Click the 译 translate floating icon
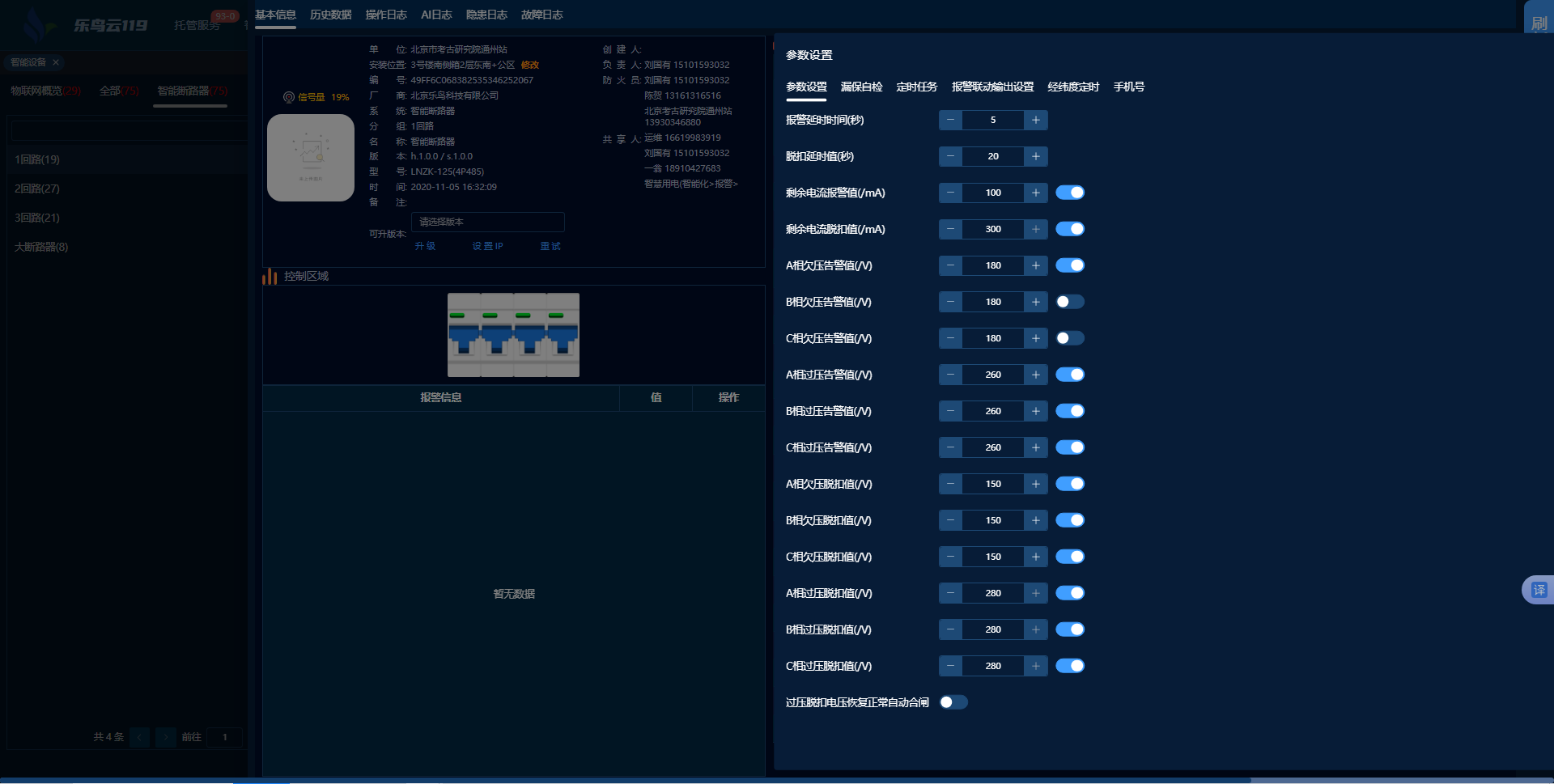The image size is (1554, 784). coord(1538,590)
